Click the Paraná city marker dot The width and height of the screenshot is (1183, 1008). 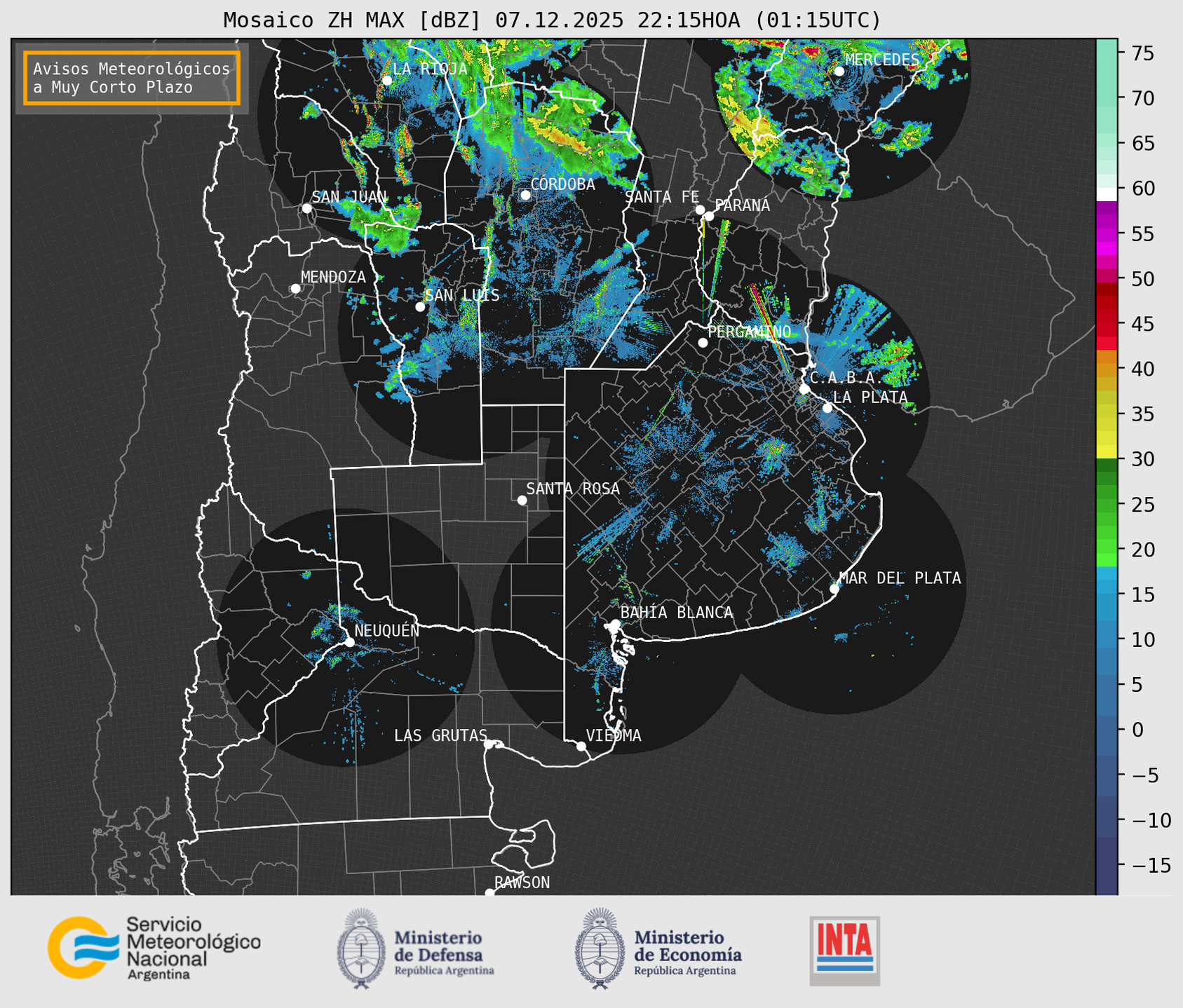click(x=709, y=216)
